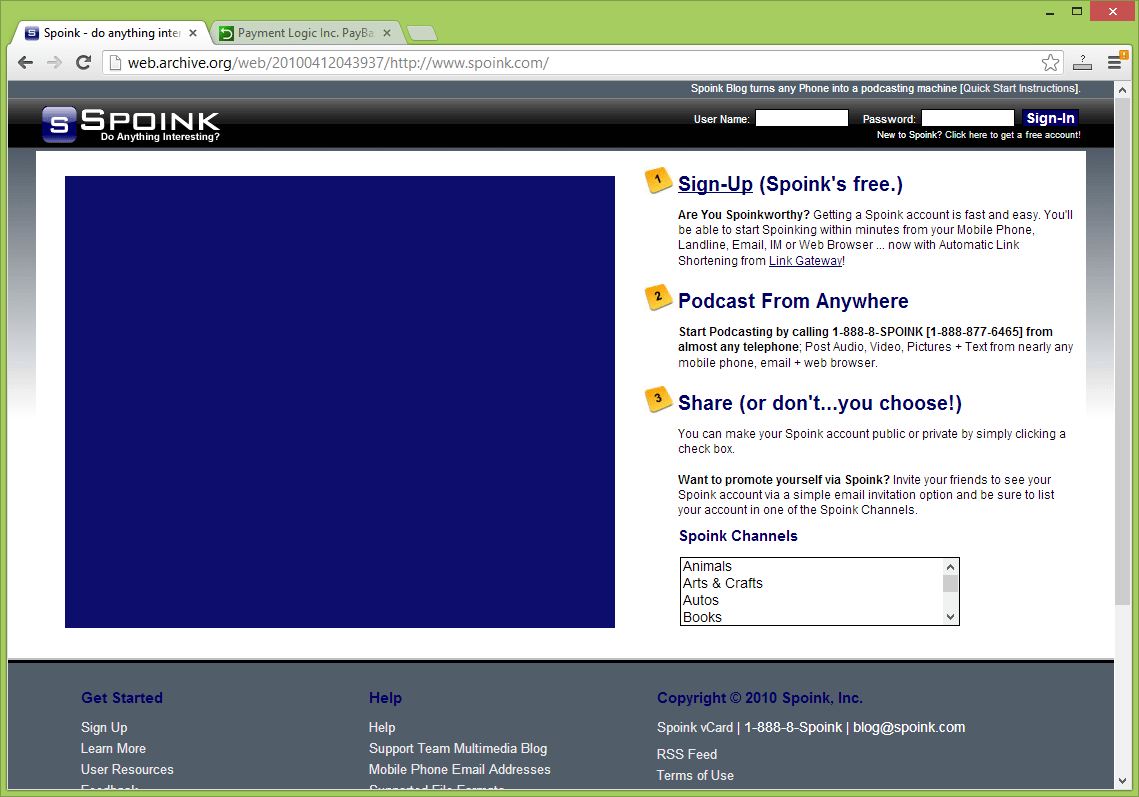Click the 'Podcast From Anywhere' heading
1139x797 pixels.
coord(793,302)
